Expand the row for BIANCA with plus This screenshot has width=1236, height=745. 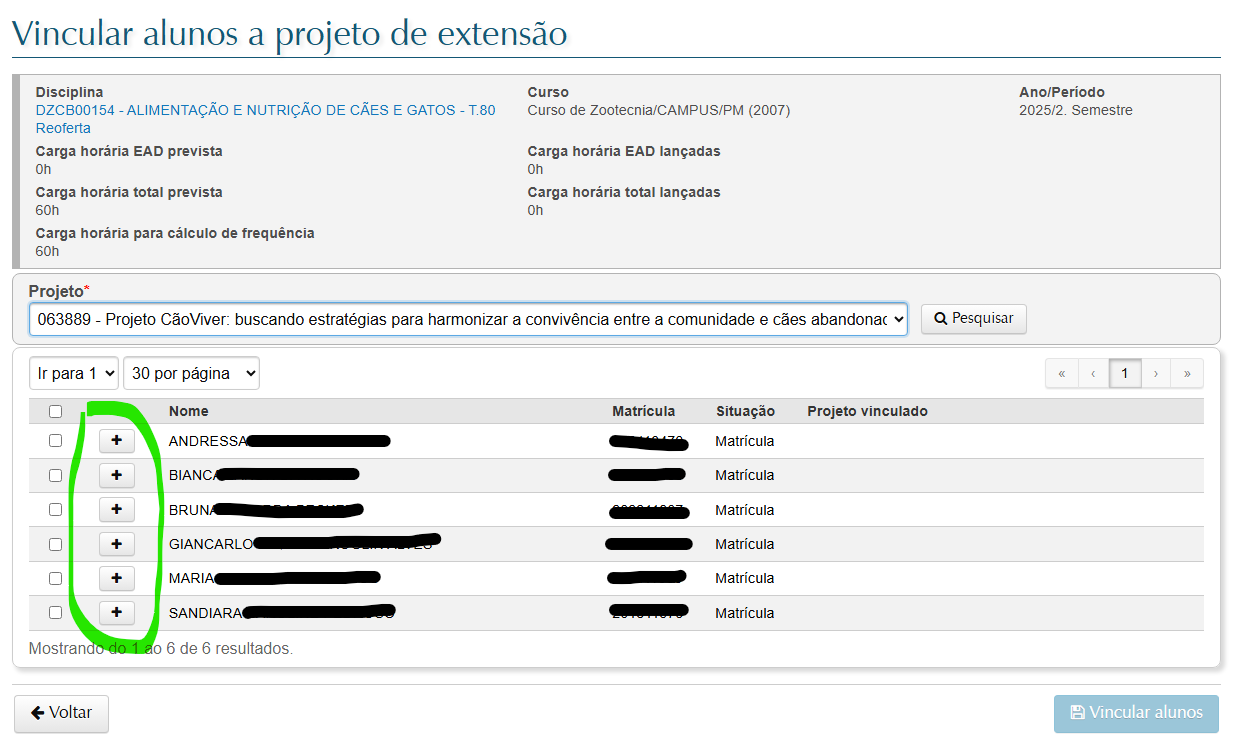coord(117,475)
